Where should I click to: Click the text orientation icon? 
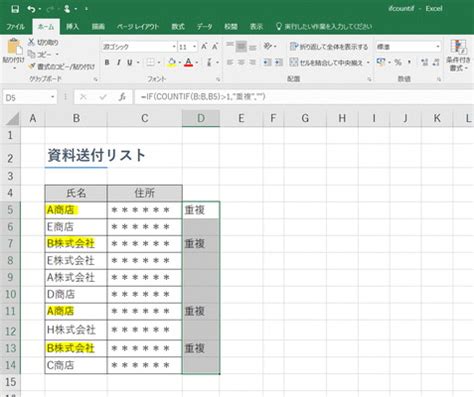(267, 46)
